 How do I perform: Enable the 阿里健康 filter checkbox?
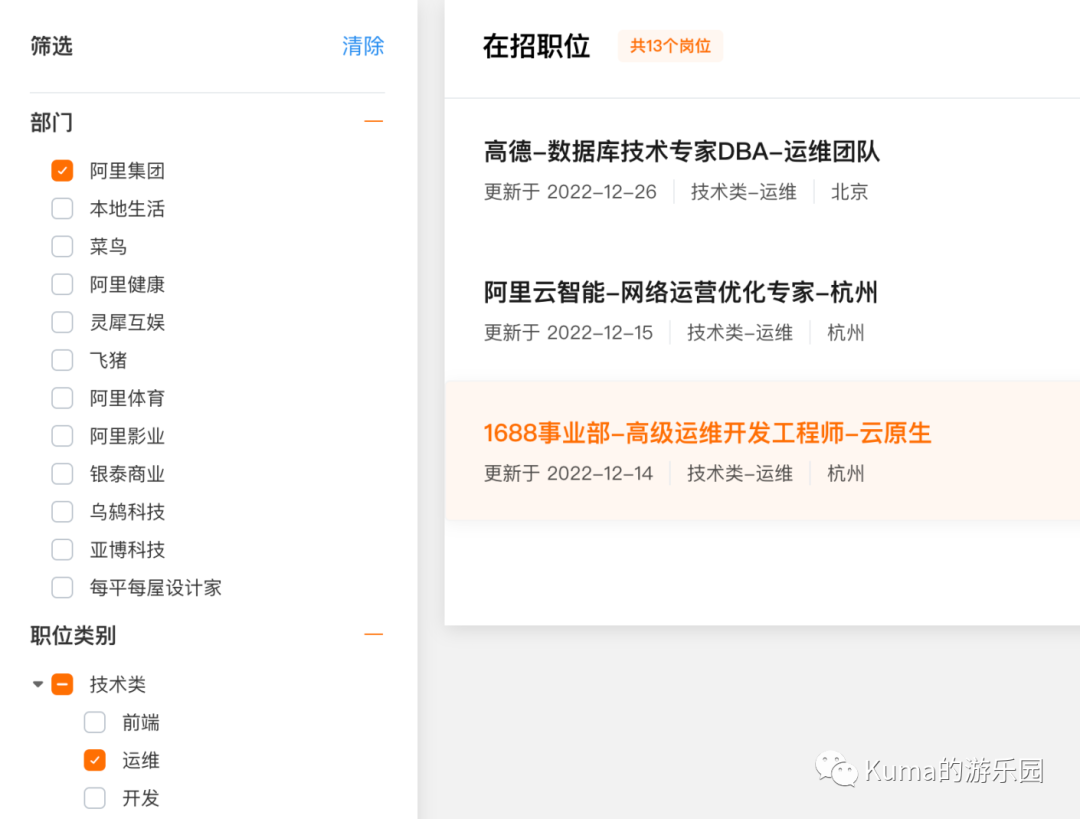(x=62, y=284)
